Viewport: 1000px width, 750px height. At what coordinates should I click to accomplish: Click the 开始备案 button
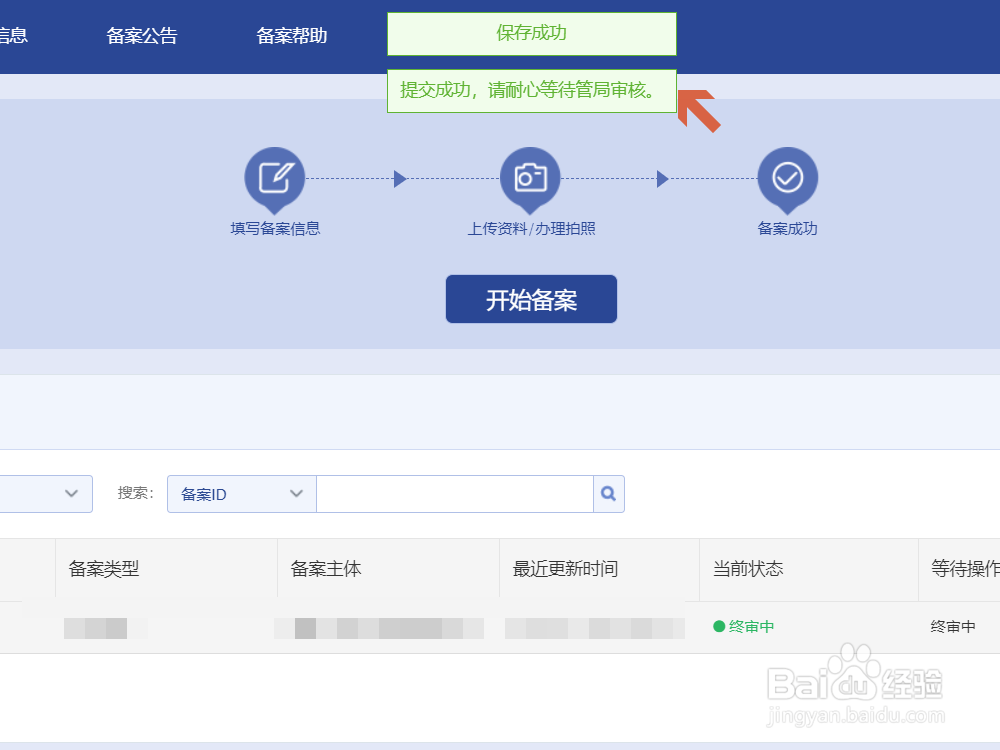coord(530,298)
